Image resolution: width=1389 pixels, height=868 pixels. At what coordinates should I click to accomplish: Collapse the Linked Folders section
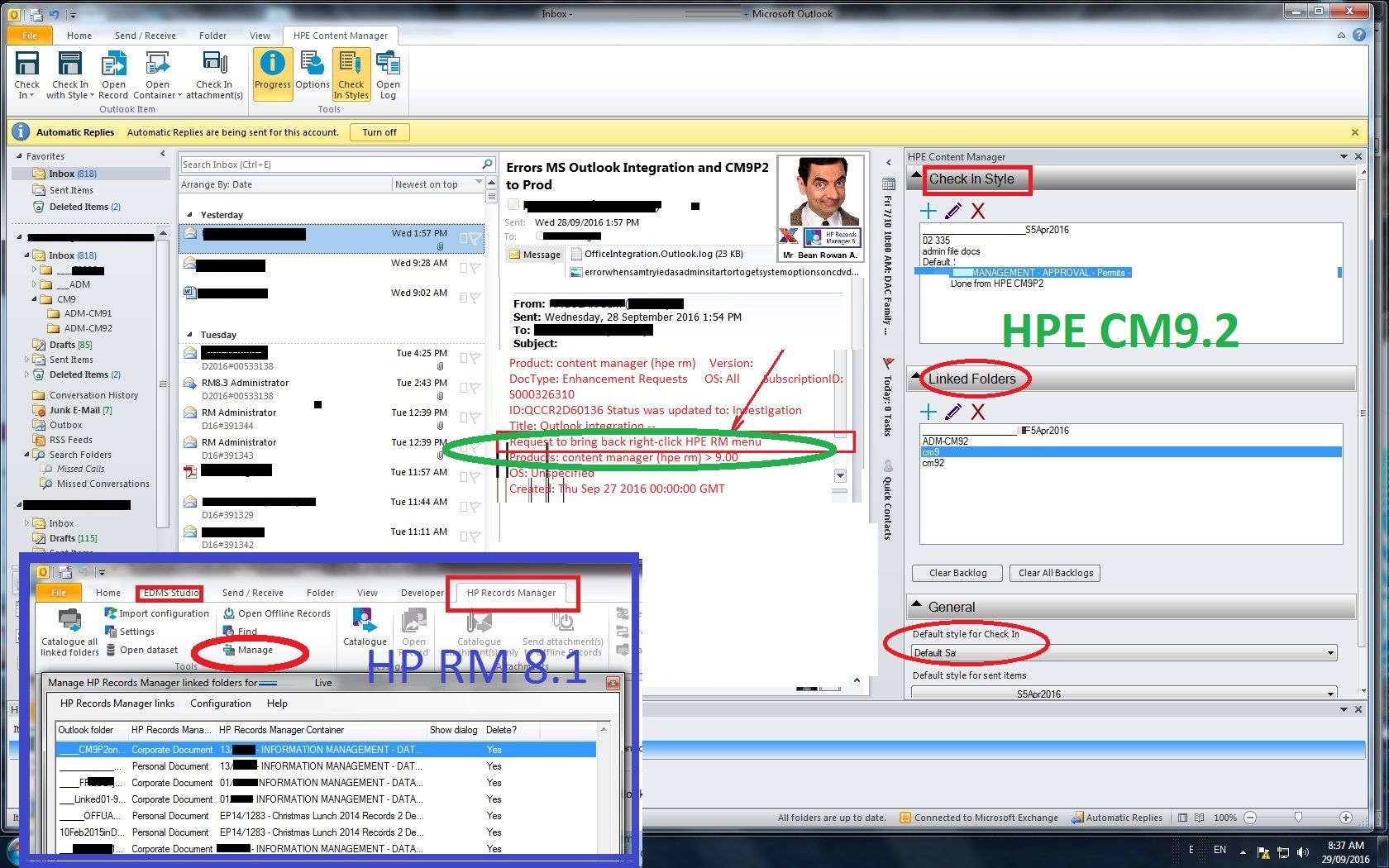tap(916, 376)
